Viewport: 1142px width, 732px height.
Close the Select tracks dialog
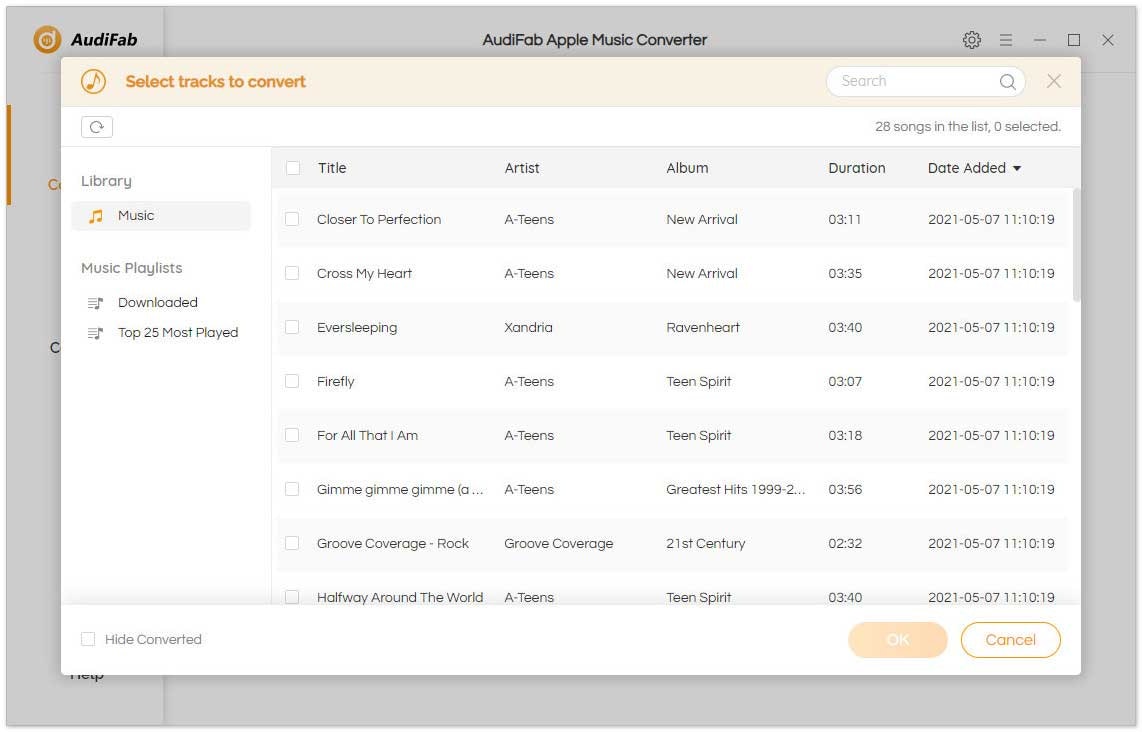pyautogui.click(x=1054, y=81)
